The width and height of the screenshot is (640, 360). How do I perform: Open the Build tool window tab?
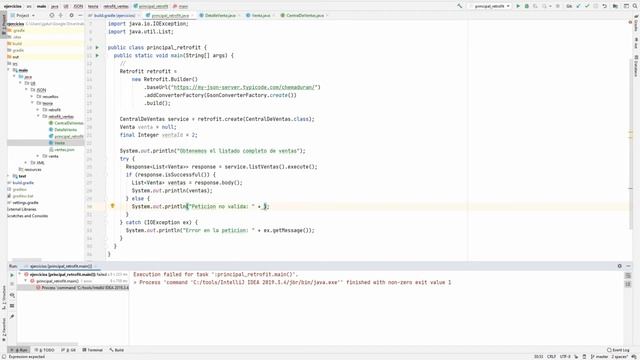click(x=117, y=350)
